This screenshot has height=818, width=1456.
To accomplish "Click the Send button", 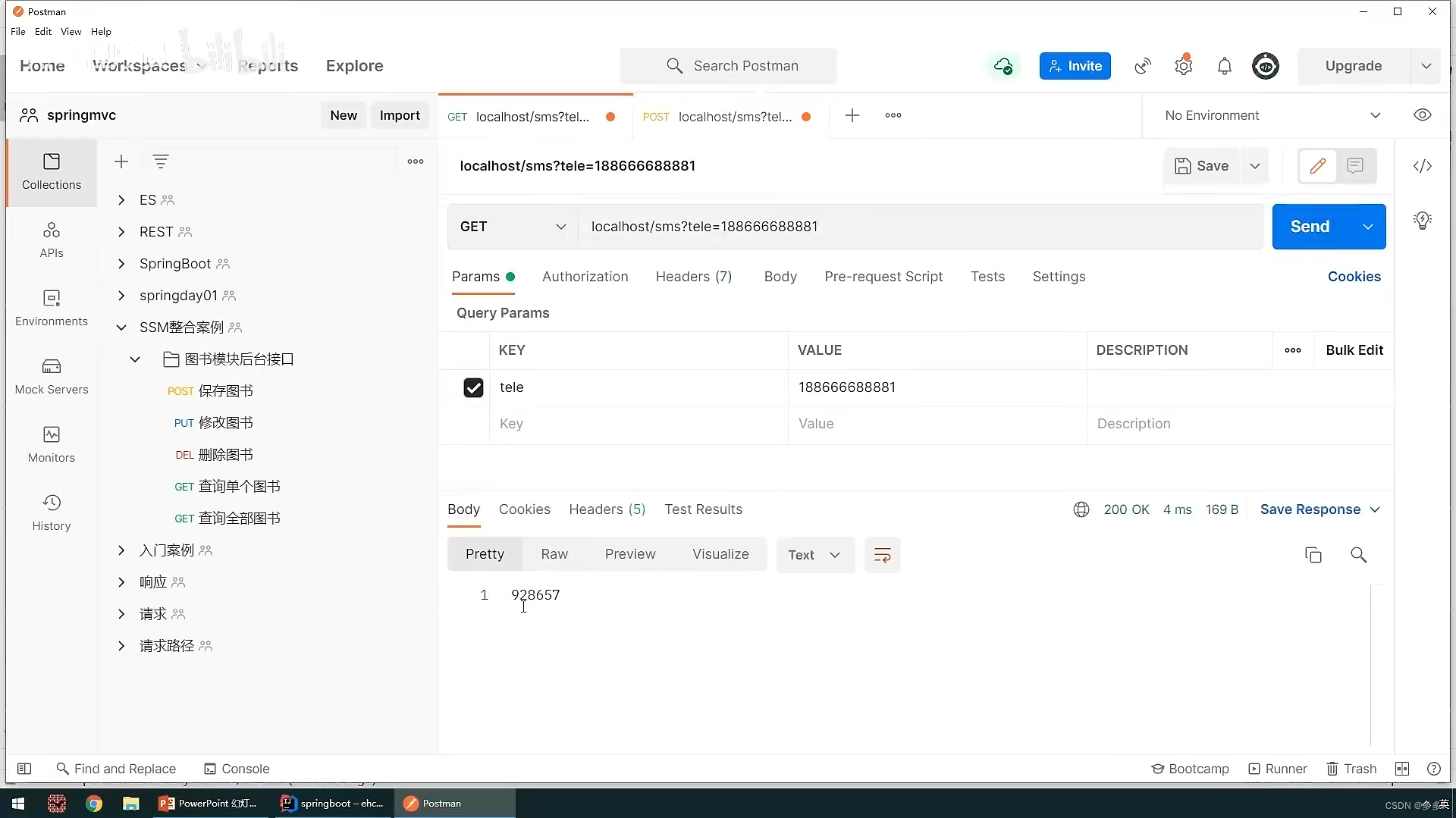I will click(x=1311, y=226).
